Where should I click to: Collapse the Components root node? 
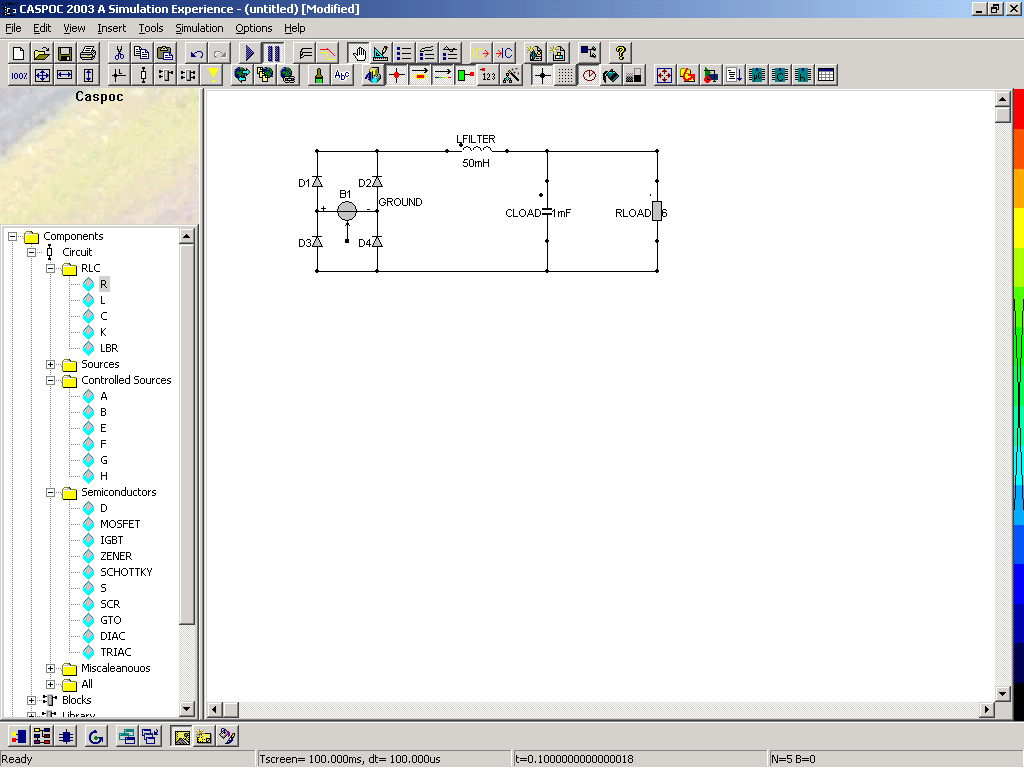[x=12, y=236]
